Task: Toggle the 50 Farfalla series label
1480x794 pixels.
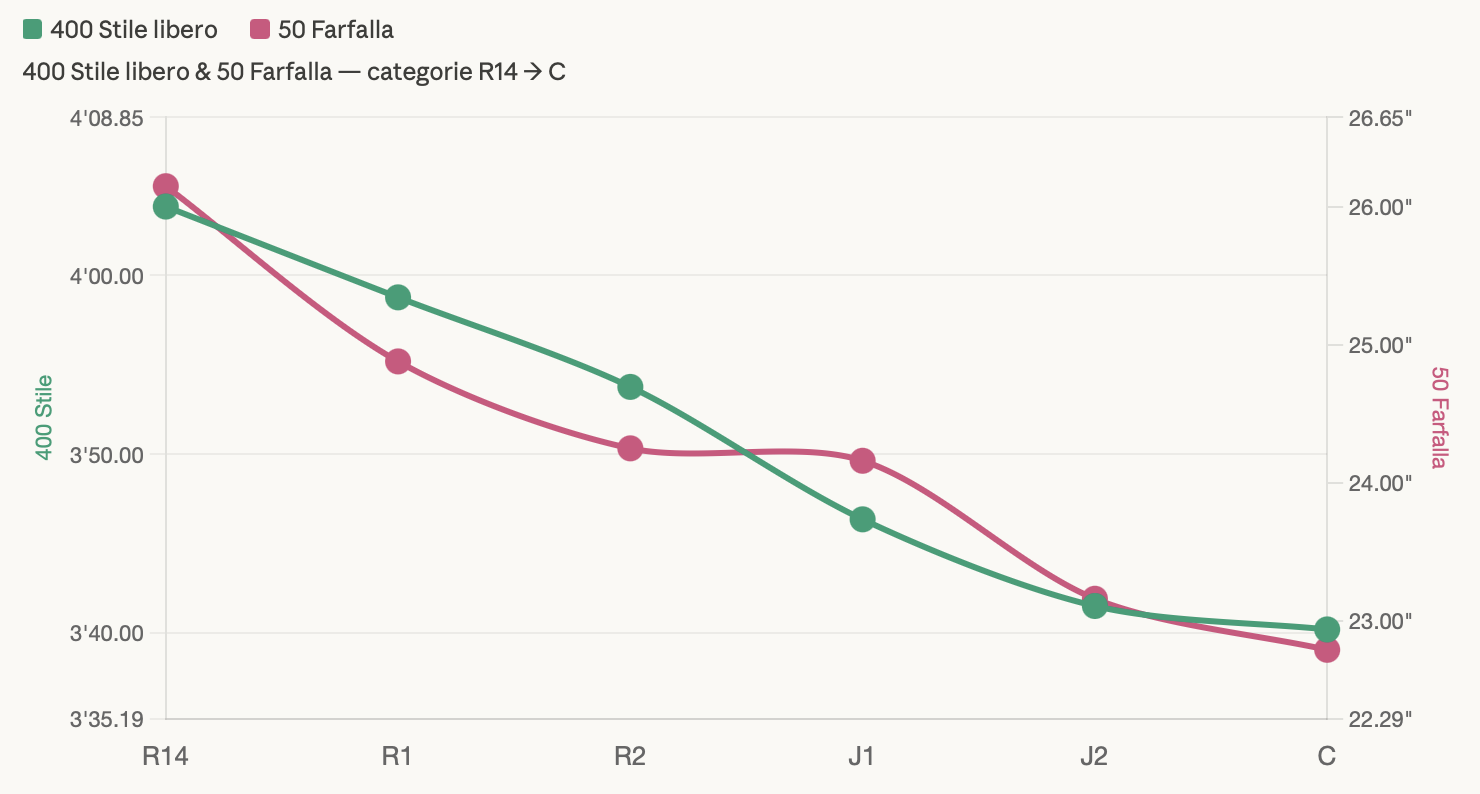Action: coord(336,30)
